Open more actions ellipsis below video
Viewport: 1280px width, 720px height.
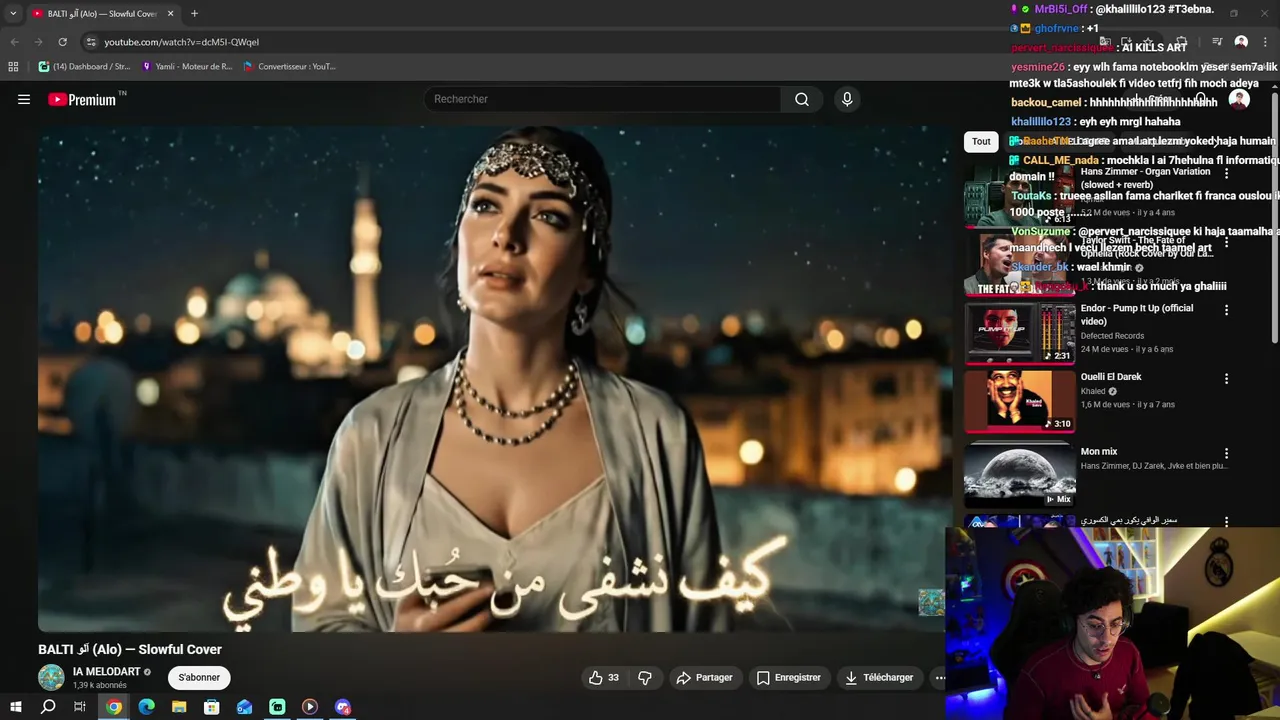(939, 678)
